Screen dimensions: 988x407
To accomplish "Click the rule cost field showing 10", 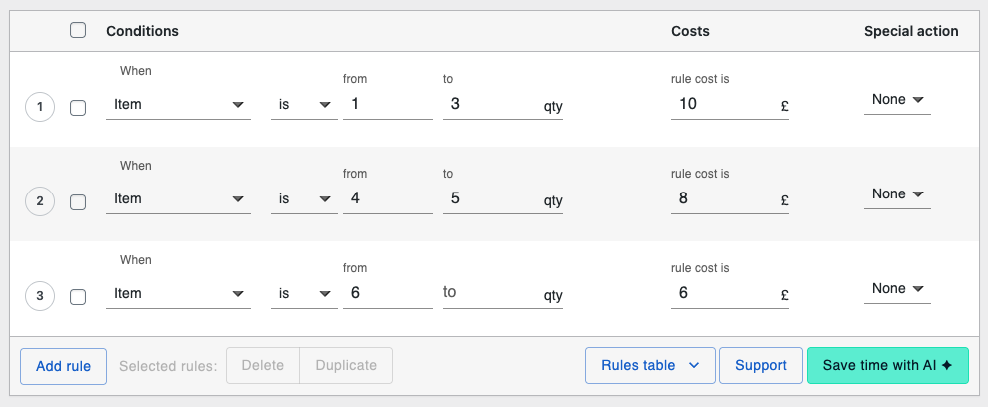I will coord(722,104).
